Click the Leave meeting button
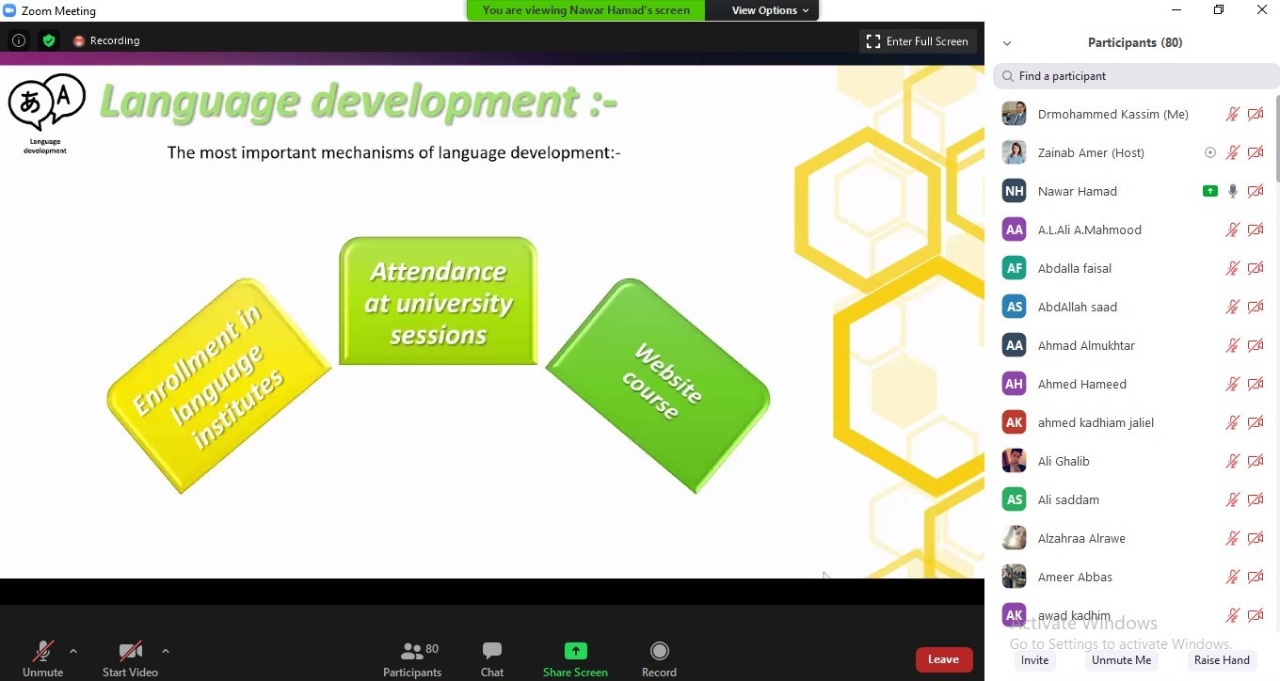 pos(943,659)
